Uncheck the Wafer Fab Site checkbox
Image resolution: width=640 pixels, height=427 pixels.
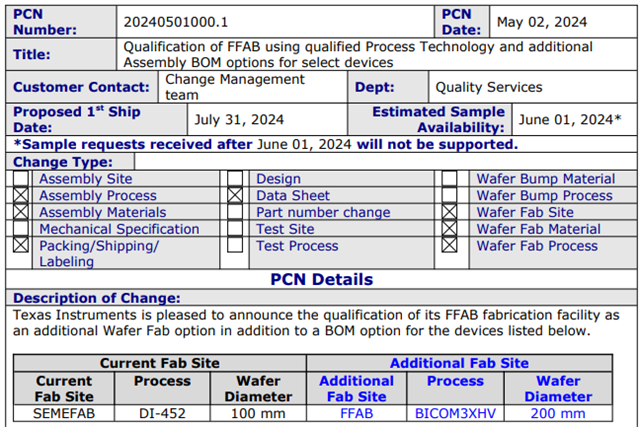[449, 212]
